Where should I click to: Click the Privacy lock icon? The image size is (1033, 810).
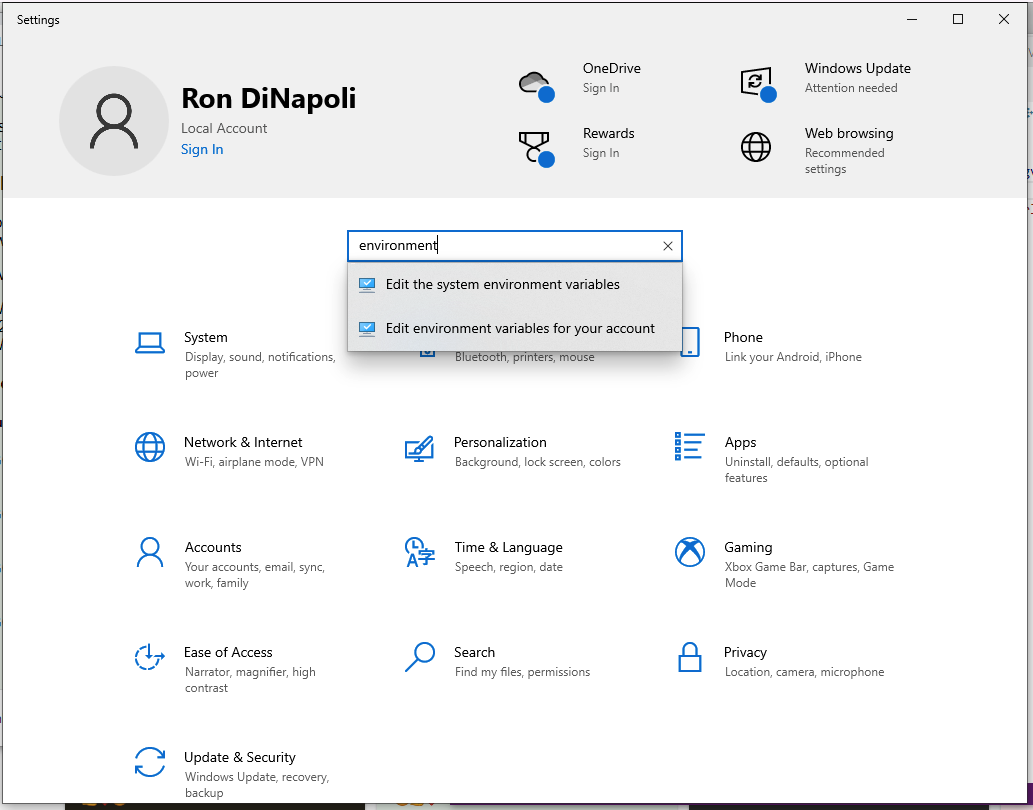point(690,657)
